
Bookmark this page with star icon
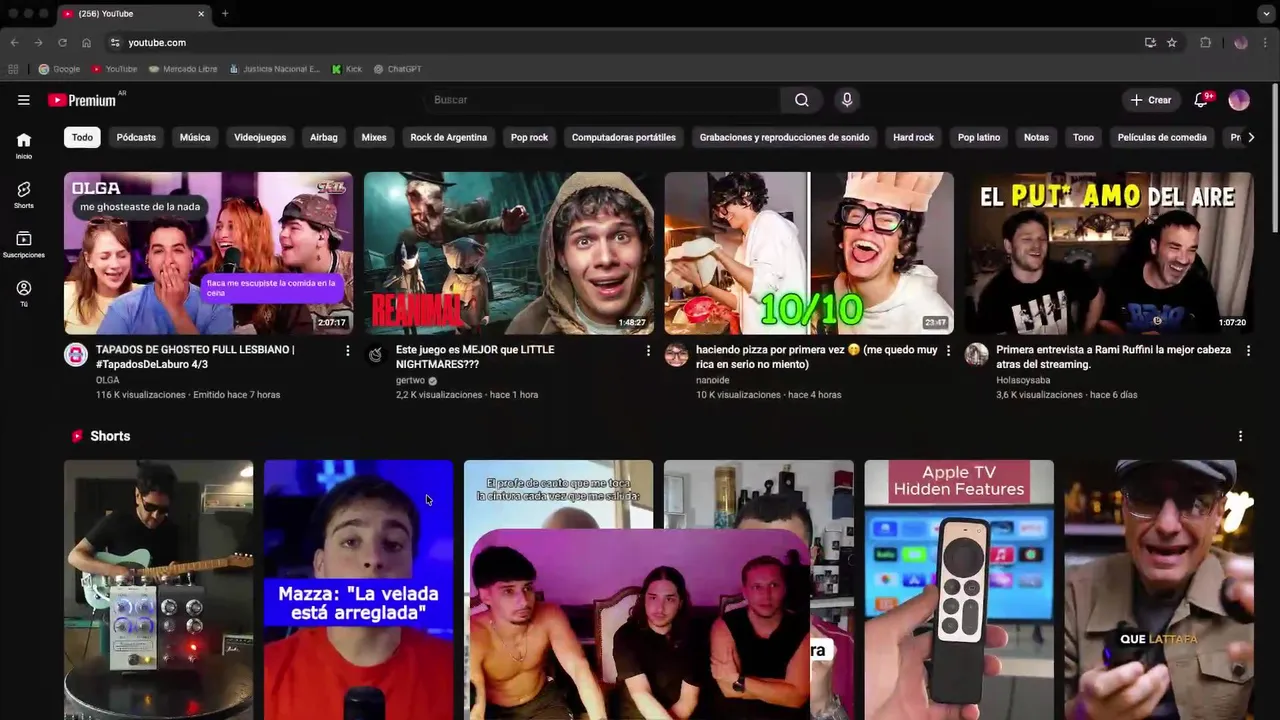pos(1172,43)
